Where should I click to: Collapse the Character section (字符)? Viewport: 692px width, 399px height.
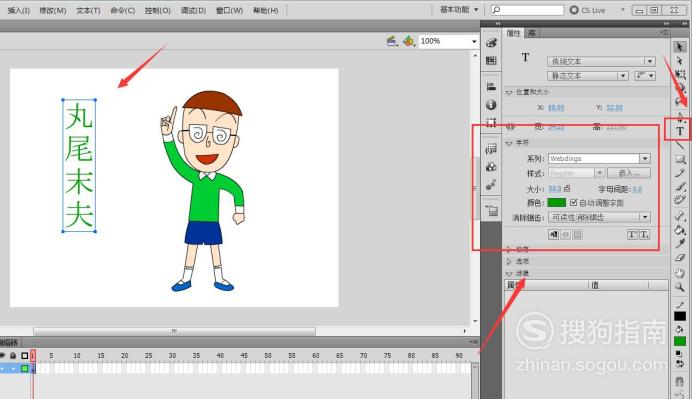(509, 143)
